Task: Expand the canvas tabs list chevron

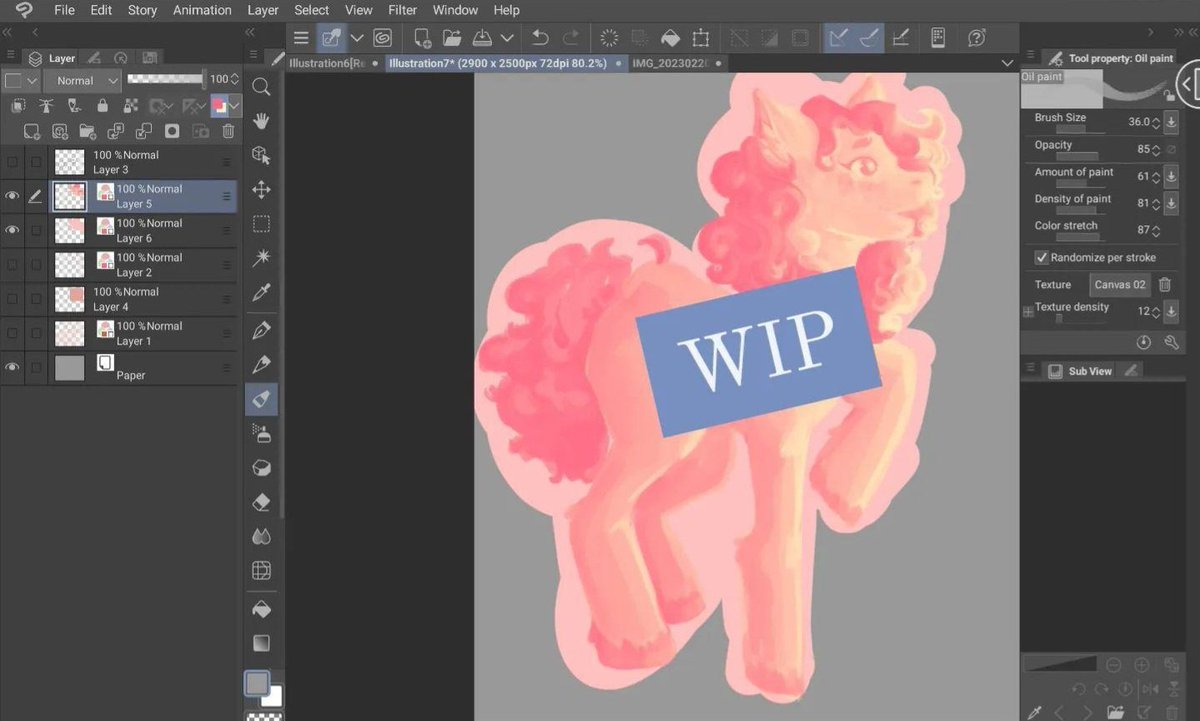Action: (x=1007, y=63)
